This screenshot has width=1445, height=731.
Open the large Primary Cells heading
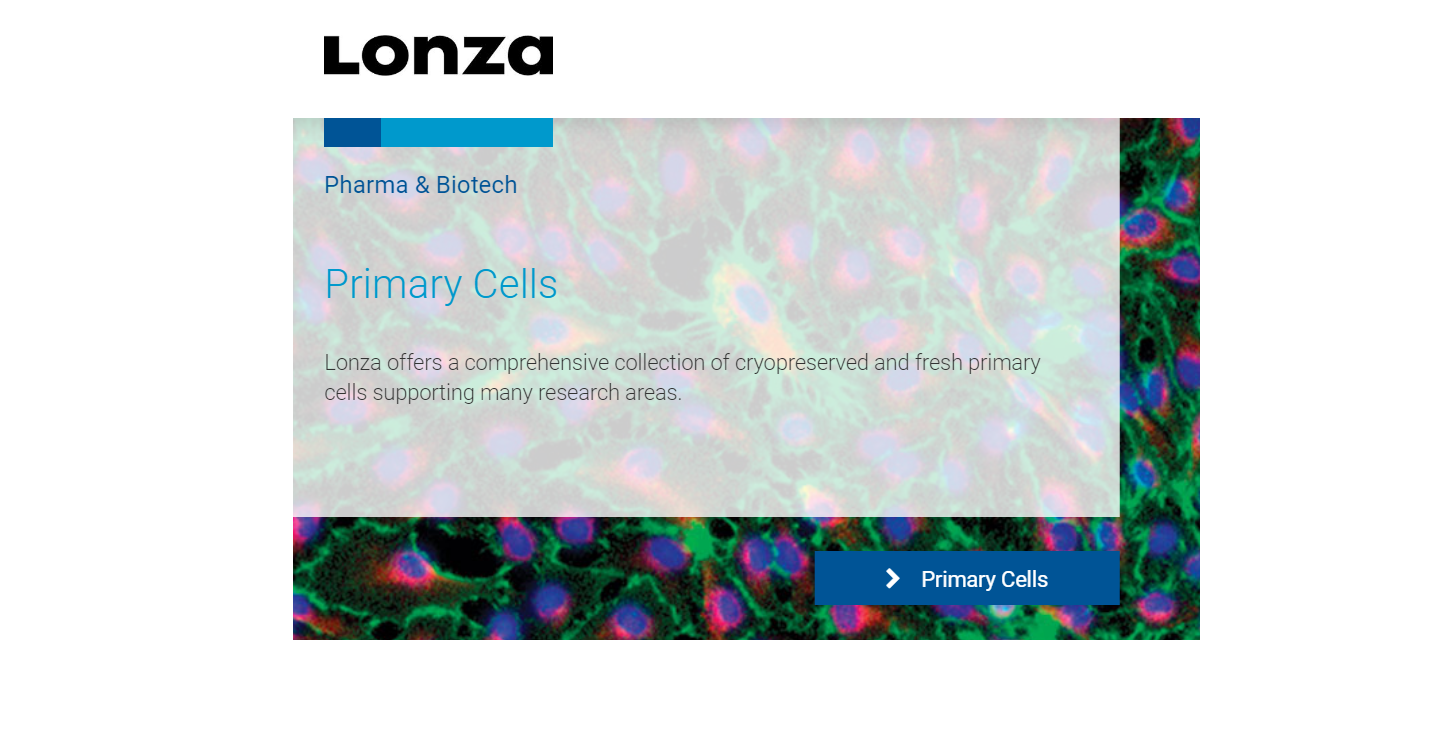[x=441, y=284]
